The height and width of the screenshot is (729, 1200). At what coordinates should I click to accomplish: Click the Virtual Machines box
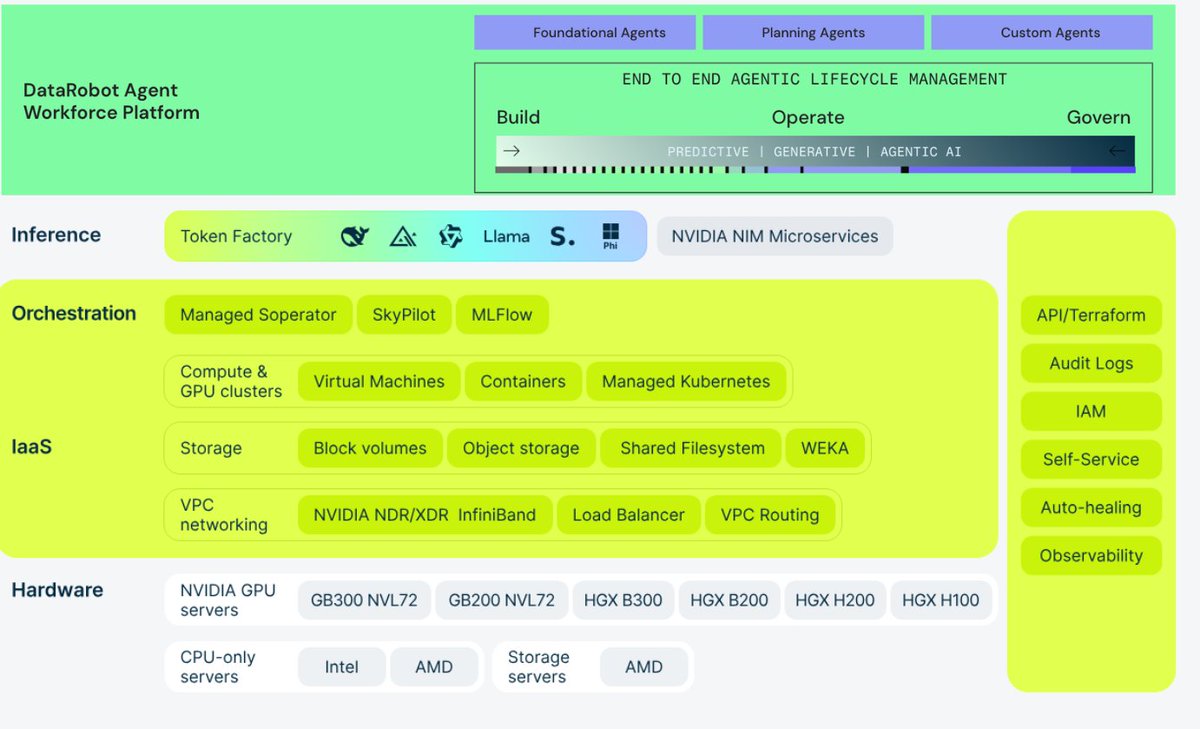pyautogui.click(x=379, y=381)
